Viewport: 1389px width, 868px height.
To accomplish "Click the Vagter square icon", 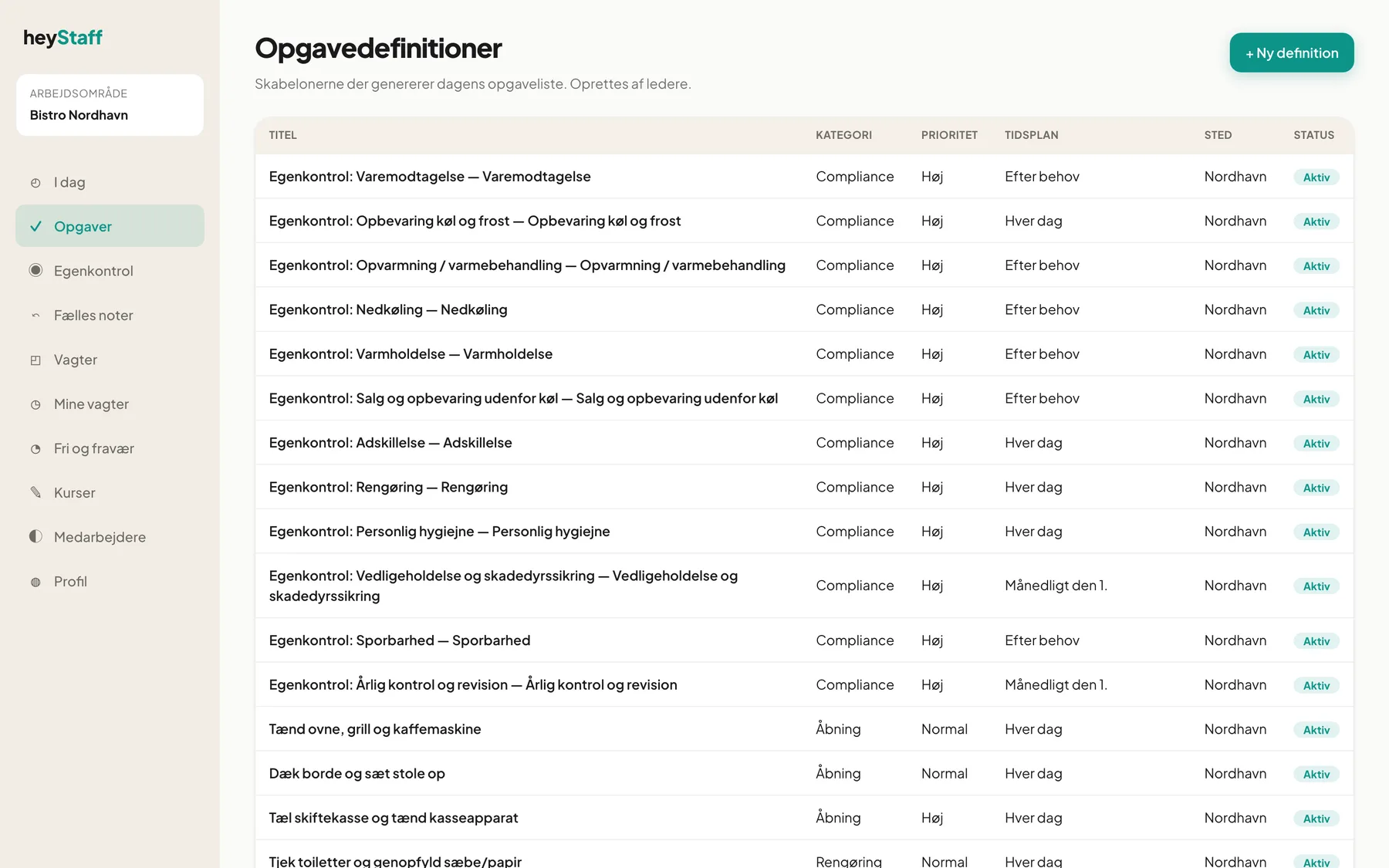I will coord(35,360).
